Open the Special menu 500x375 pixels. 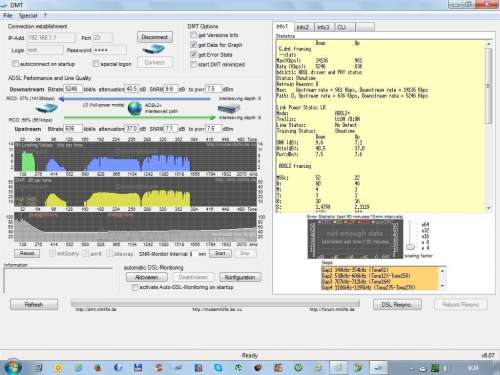tap(28, 15)
